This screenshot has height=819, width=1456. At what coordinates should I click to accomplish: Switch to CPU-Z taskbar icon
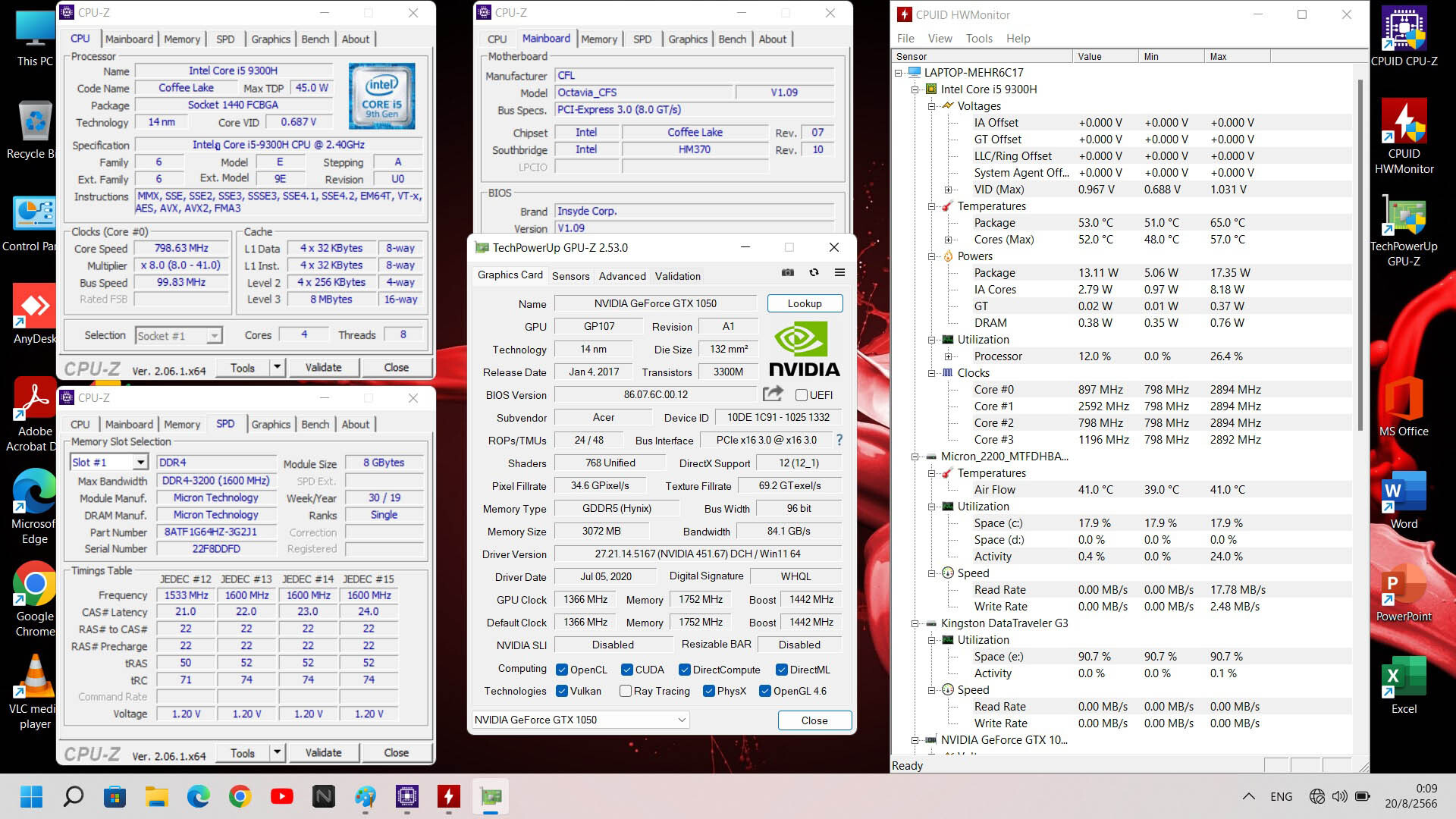coord(407,796)
